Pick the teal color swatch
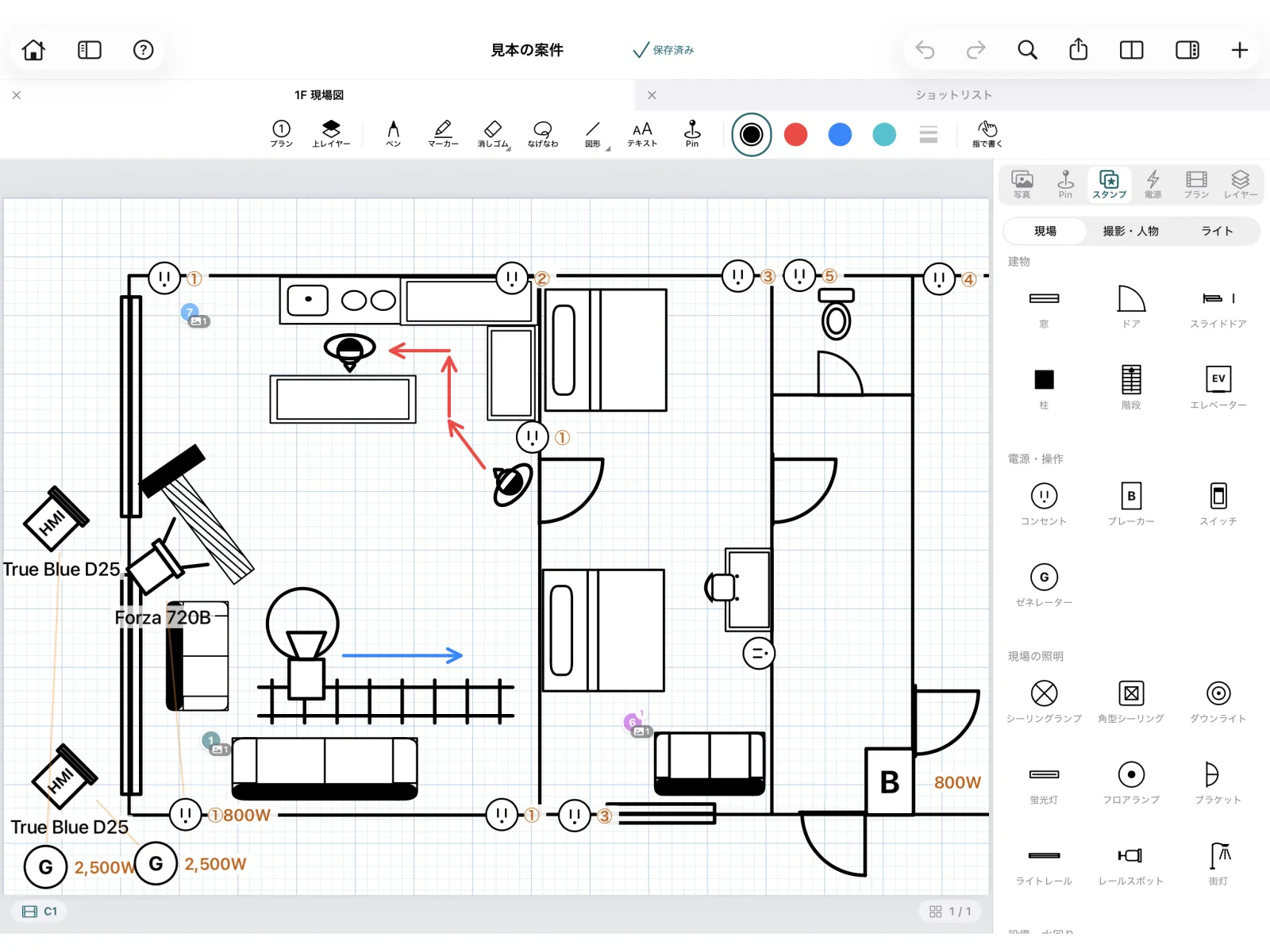This screenshot has width=1270, height=952. (x=884, y=135)
